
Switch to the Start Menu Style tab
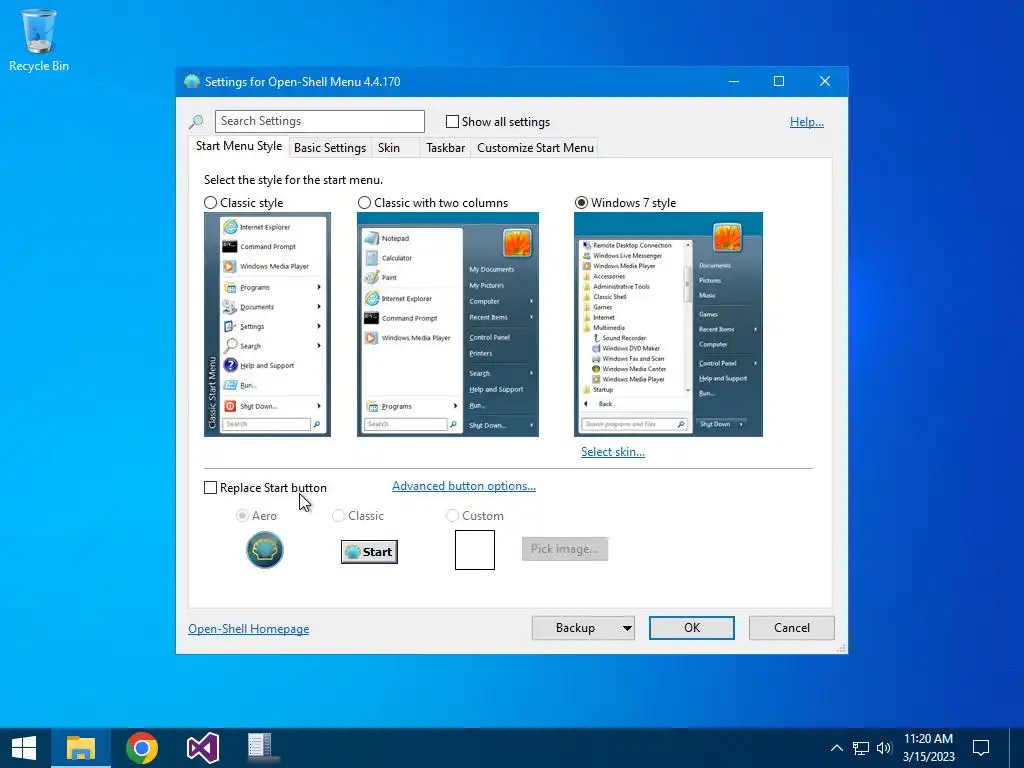click(x=239, y=146)
